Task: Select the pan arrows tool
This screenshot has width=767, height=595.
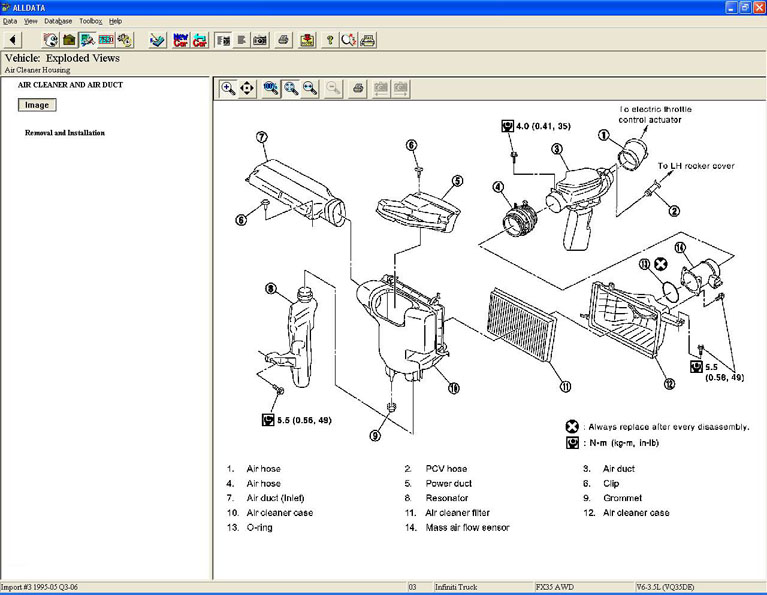Action: click(x=247, y=89)
